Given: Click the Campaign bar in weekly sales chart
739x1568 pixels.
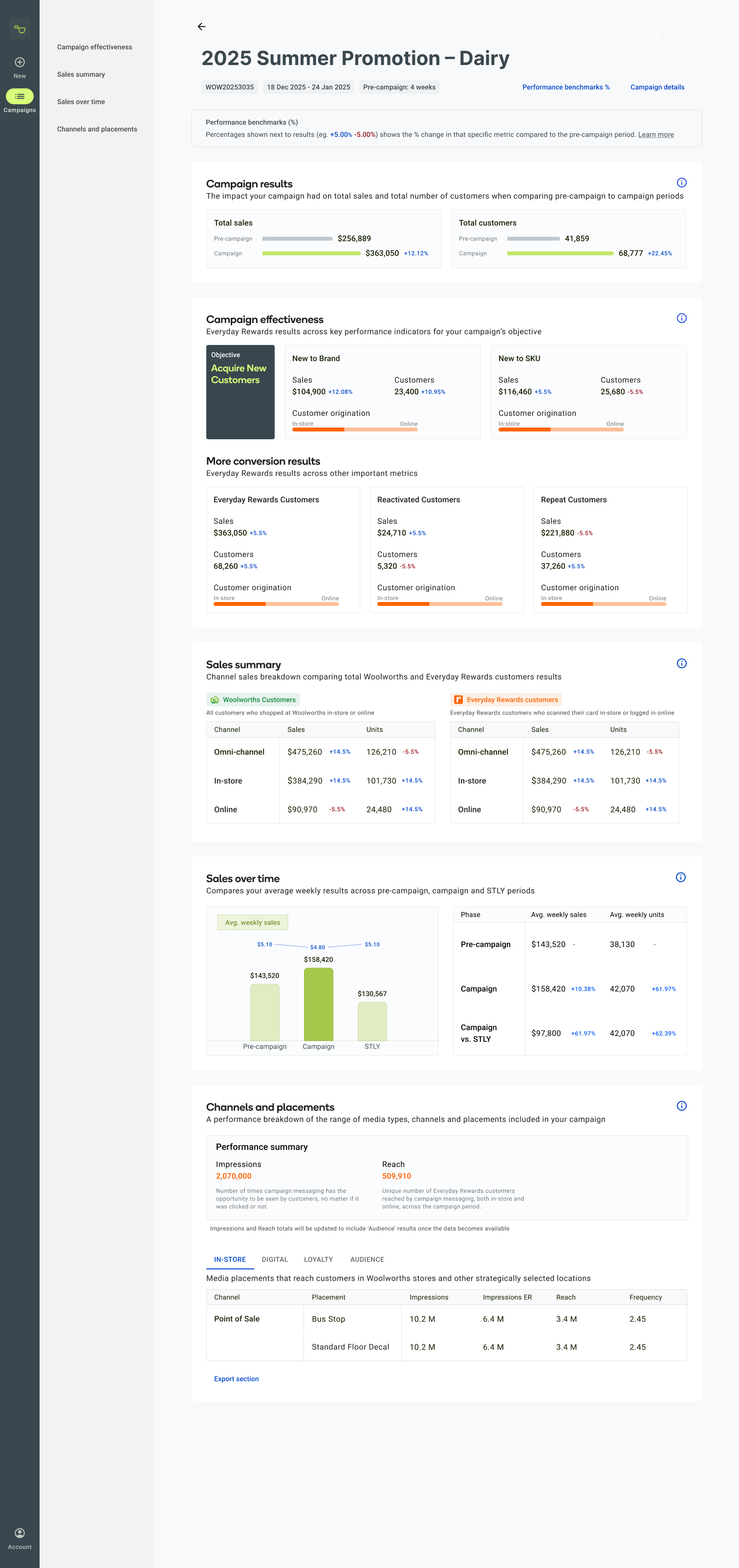Looking at the screenshot, I should pyautogui.click(x=318, y=1004).
